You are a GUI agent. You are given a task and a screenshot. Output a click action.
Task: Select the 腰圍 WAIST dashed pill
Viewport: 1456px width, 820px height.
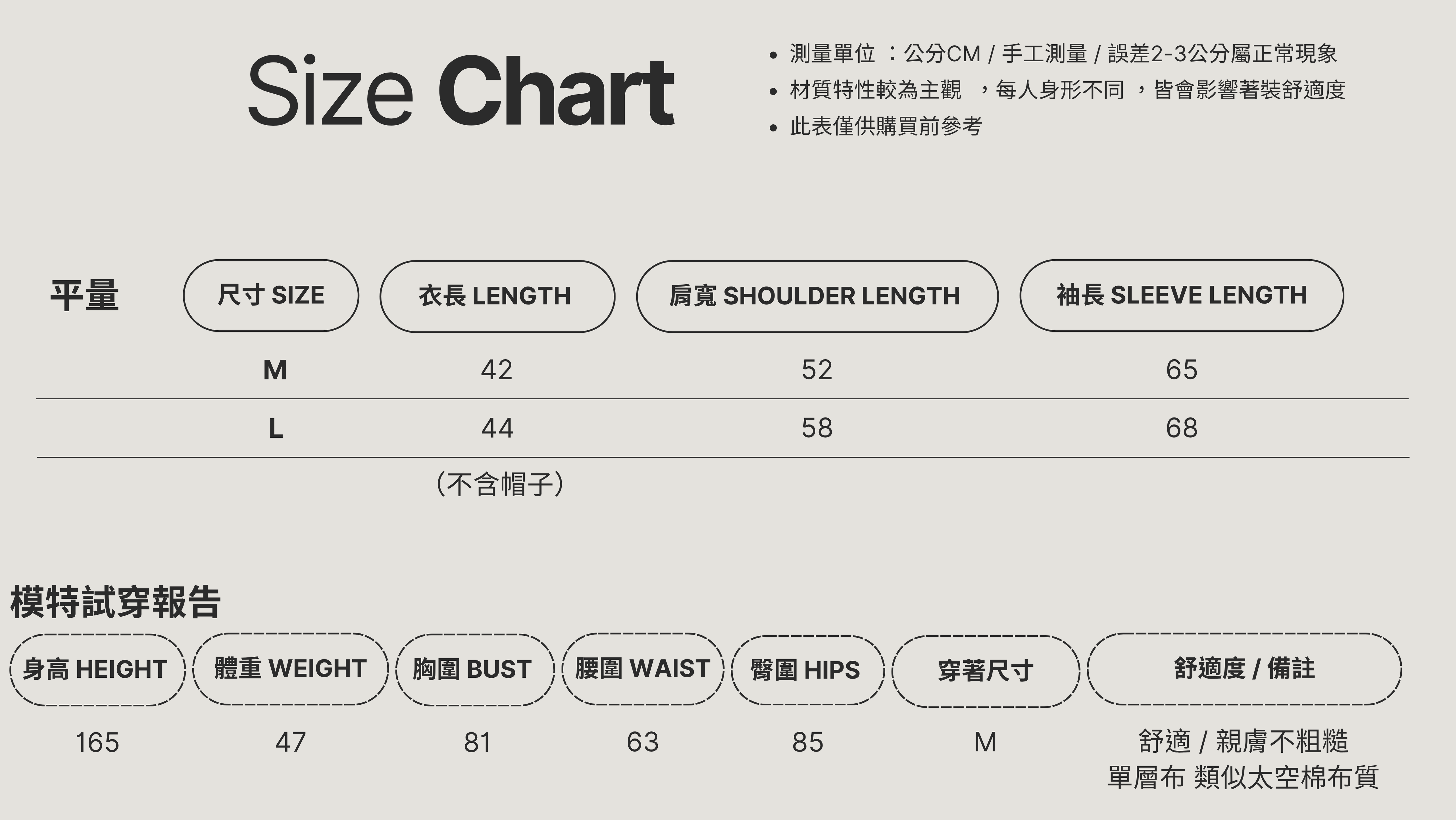point(643,669)
